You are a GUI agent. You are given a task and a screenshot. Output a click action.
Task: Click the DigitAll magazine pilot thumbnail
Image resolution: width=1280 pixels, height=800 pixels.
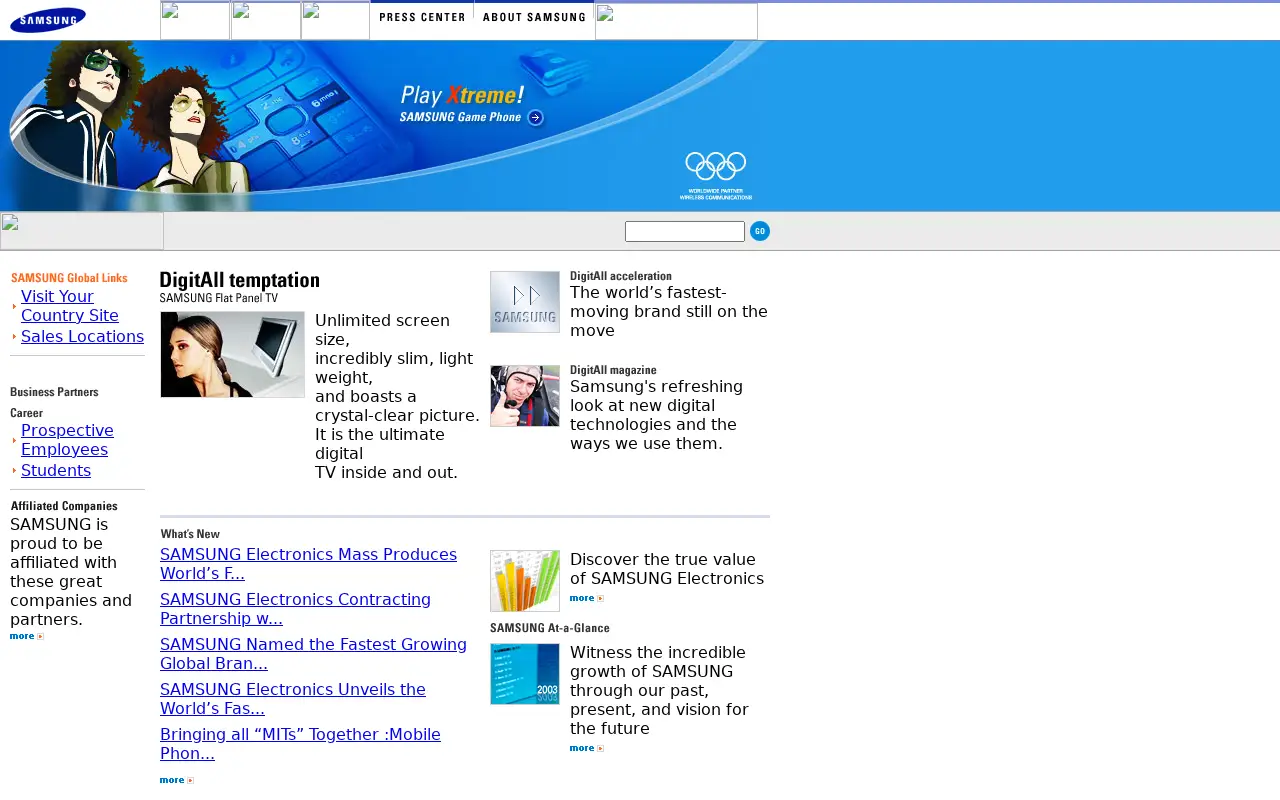coord(525,396)
